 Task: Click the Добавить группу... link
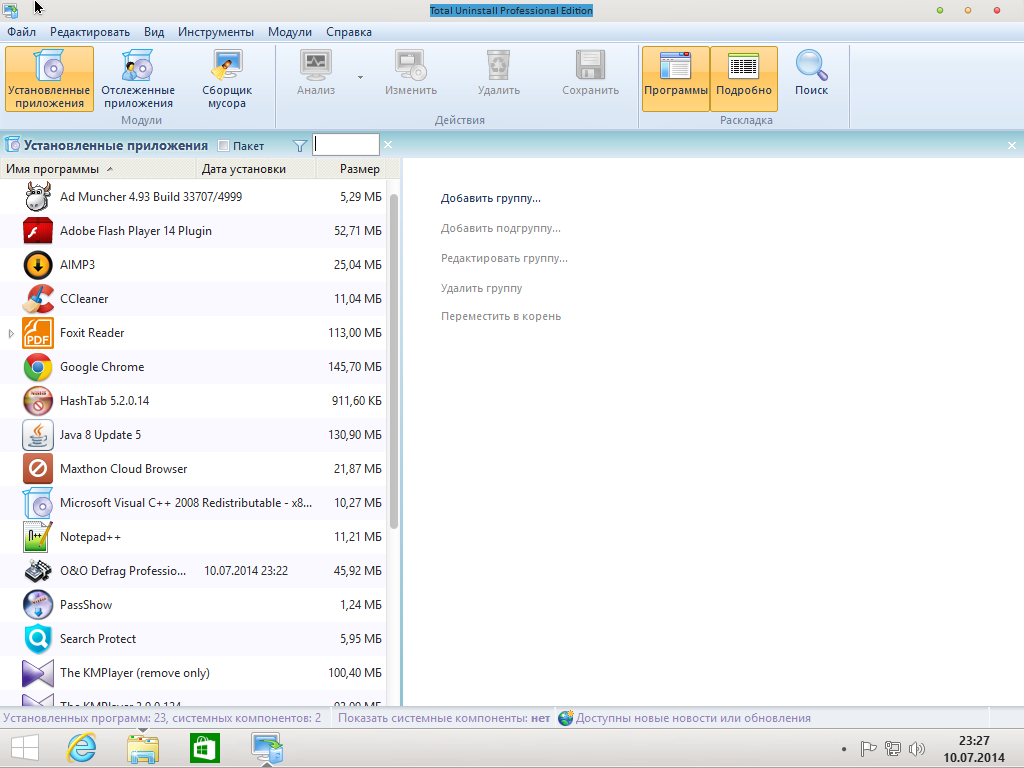coord(490,199)
